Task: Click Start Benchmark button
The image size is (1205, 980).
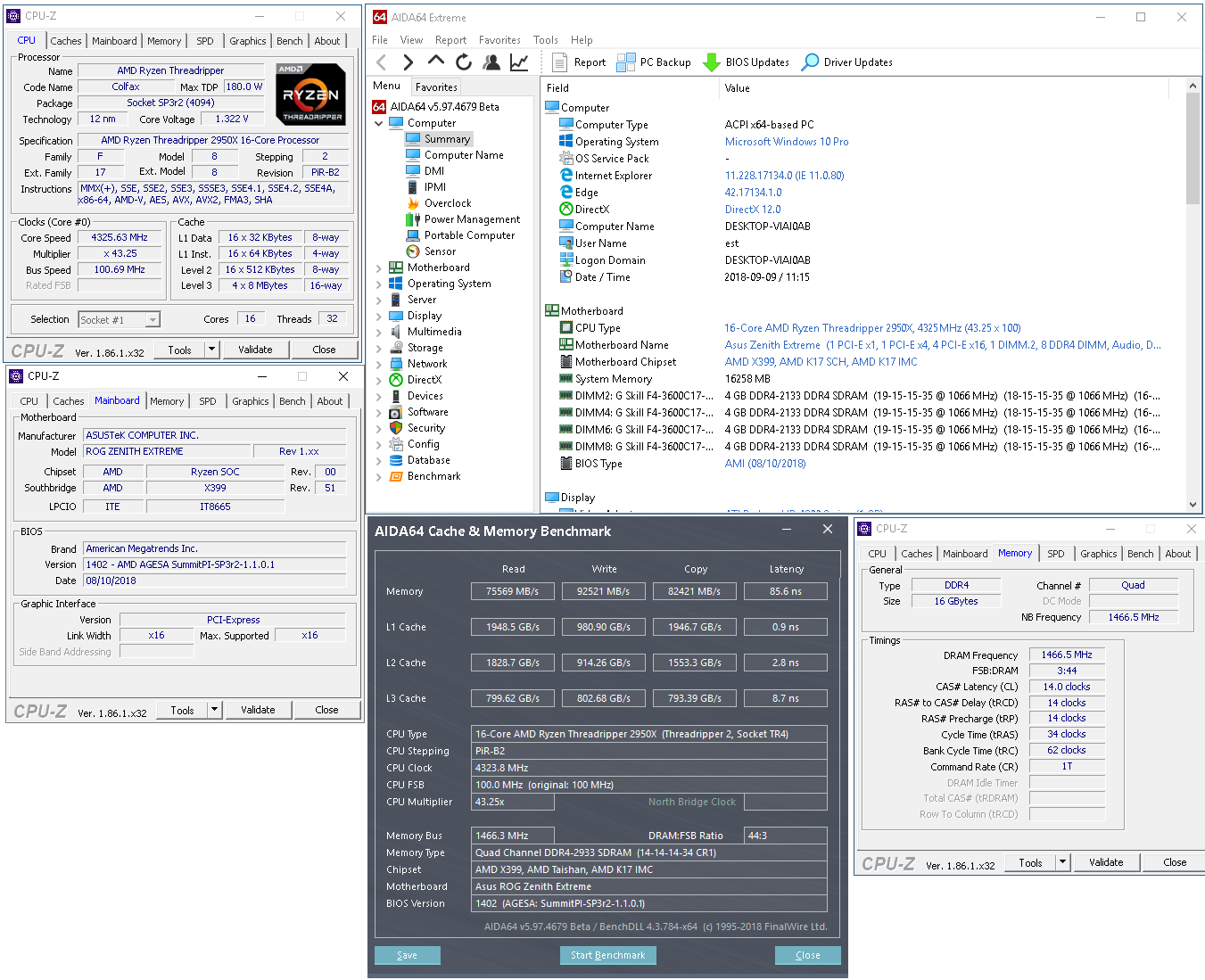Action: click(608, 955)
